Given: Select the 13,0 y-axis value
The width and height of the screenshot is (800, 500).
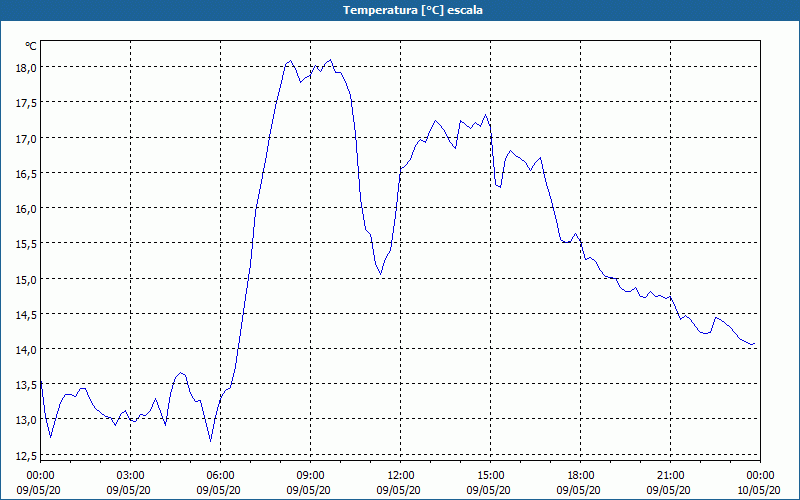Looking at the screenshot, I should pyautogui.click(x=26, y=420).
